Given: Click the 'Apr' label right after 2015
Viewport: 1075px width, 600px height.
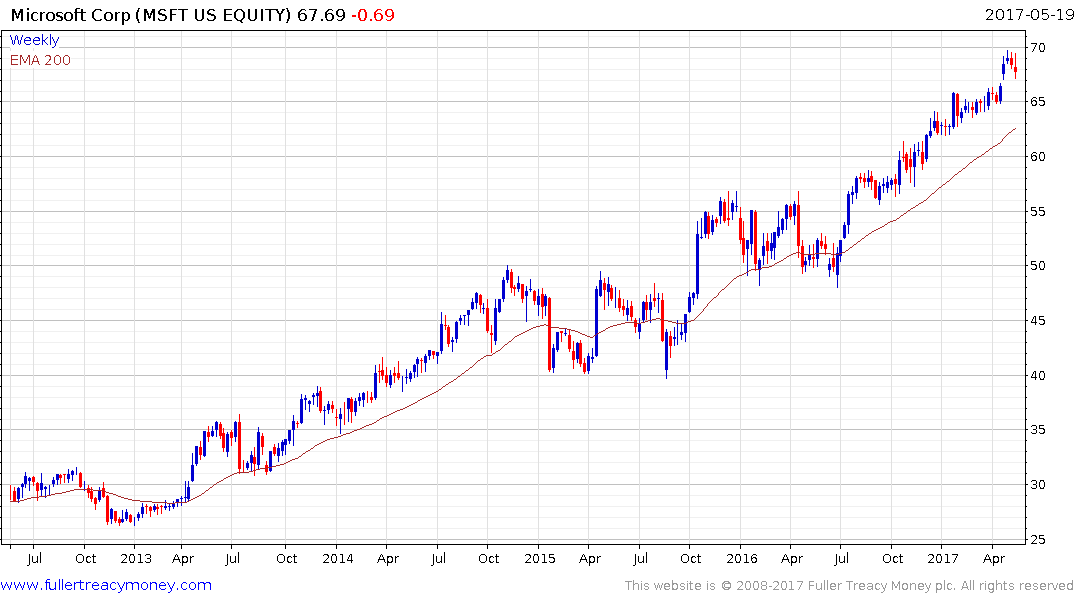Looking at the screenshot, I should coord(590,558).
